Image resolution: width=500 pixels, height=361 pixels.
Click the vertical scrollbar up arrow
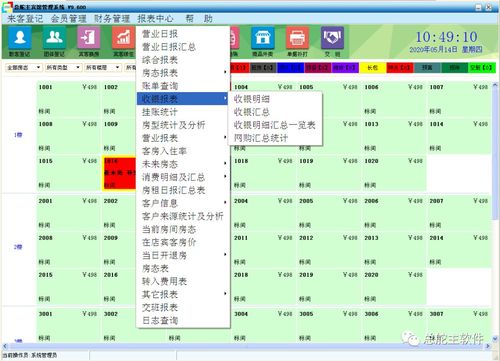click(x=495, y=85)
